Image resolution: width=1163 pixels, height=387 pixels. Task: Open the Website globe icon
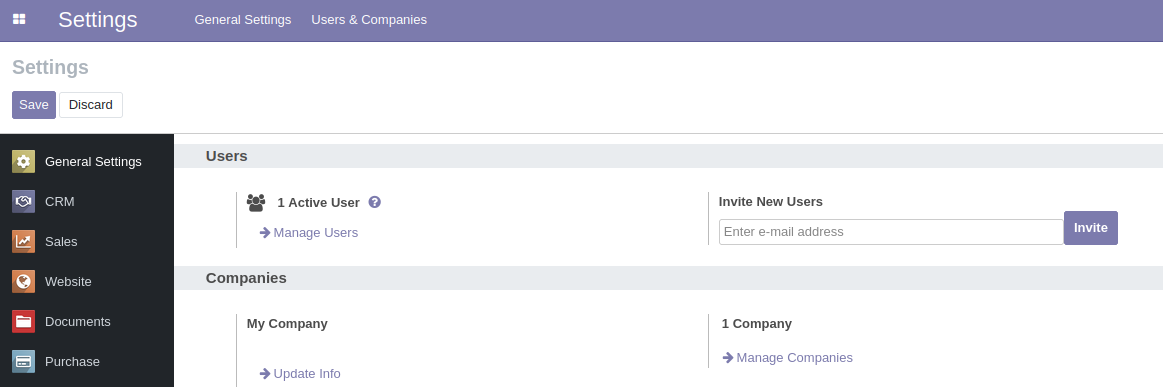tap(24, 282)
